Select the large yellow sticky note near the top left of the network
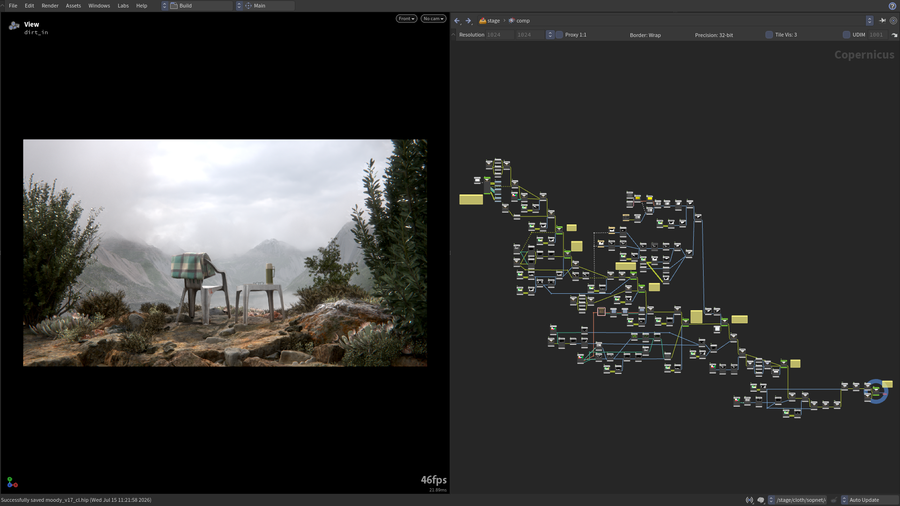900x506 pixels. (x=471, y=199)
